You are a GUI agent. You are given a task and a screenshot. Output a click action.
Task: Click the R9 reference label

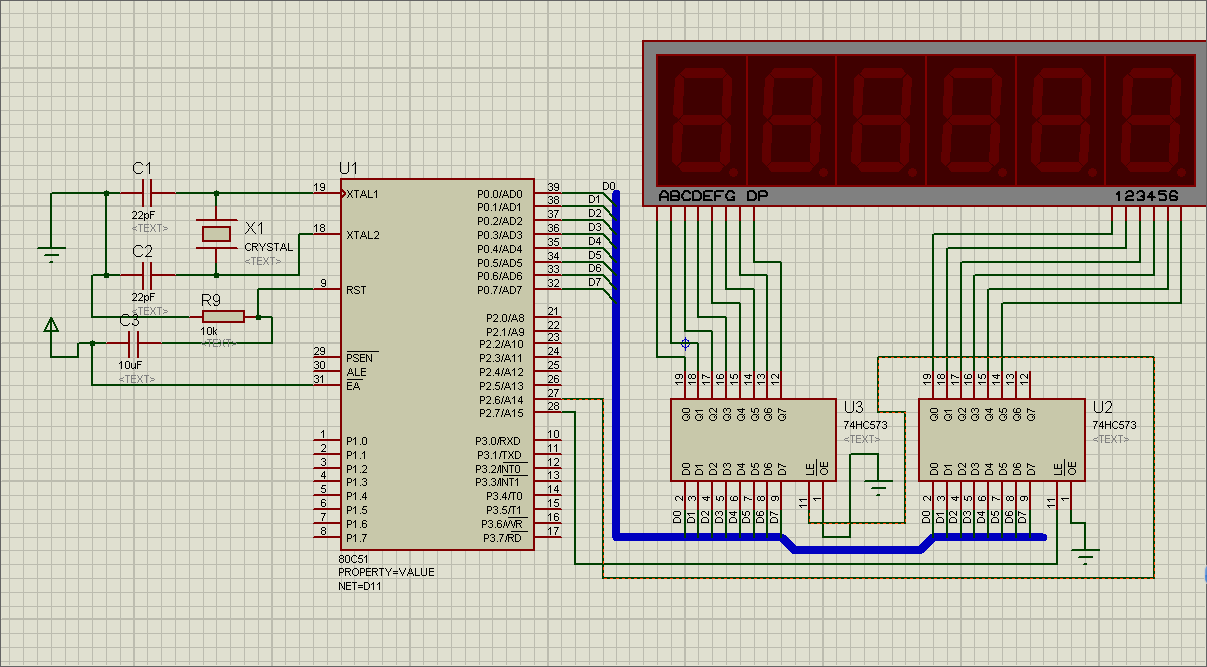pos(211,299)
